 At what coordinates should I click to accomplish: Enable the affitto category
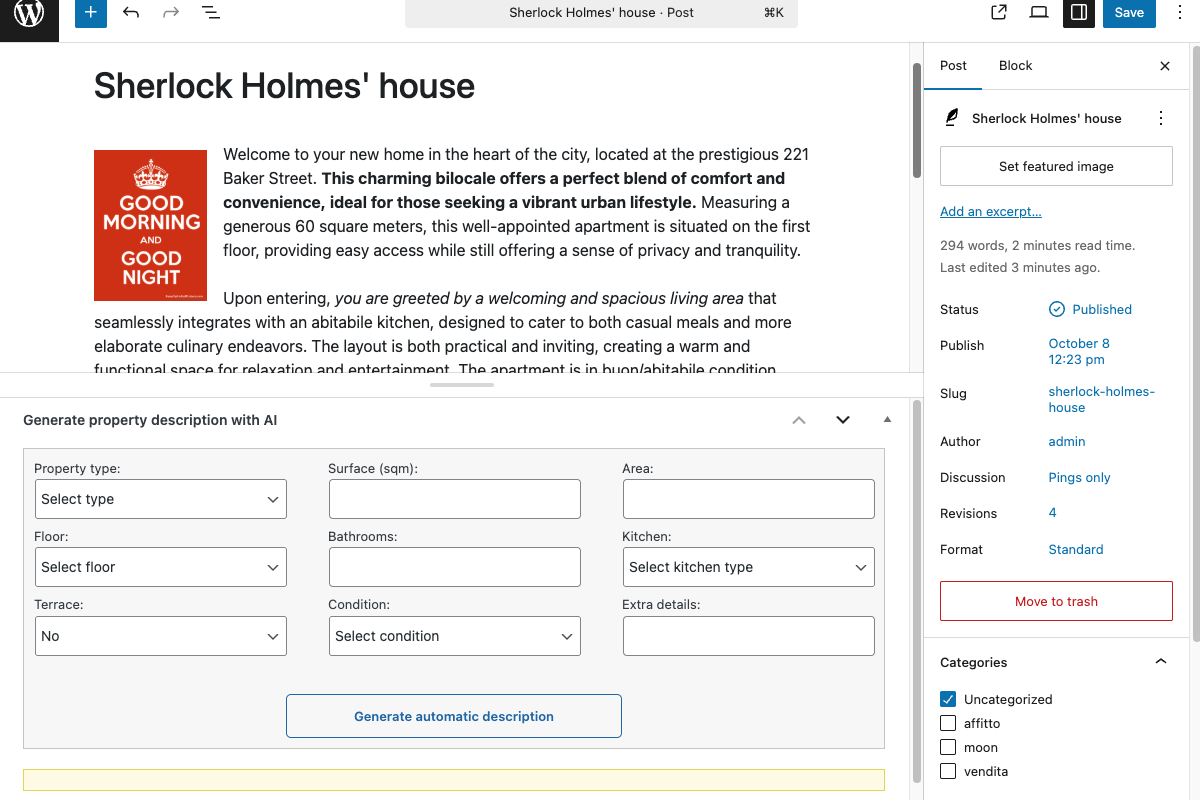(x=947, y=723)
